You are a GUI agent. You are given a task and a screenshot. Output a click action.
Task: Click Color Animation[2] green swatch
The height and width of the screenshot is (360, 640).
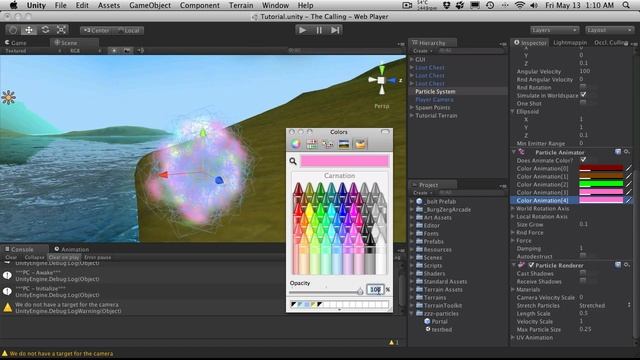601,184
